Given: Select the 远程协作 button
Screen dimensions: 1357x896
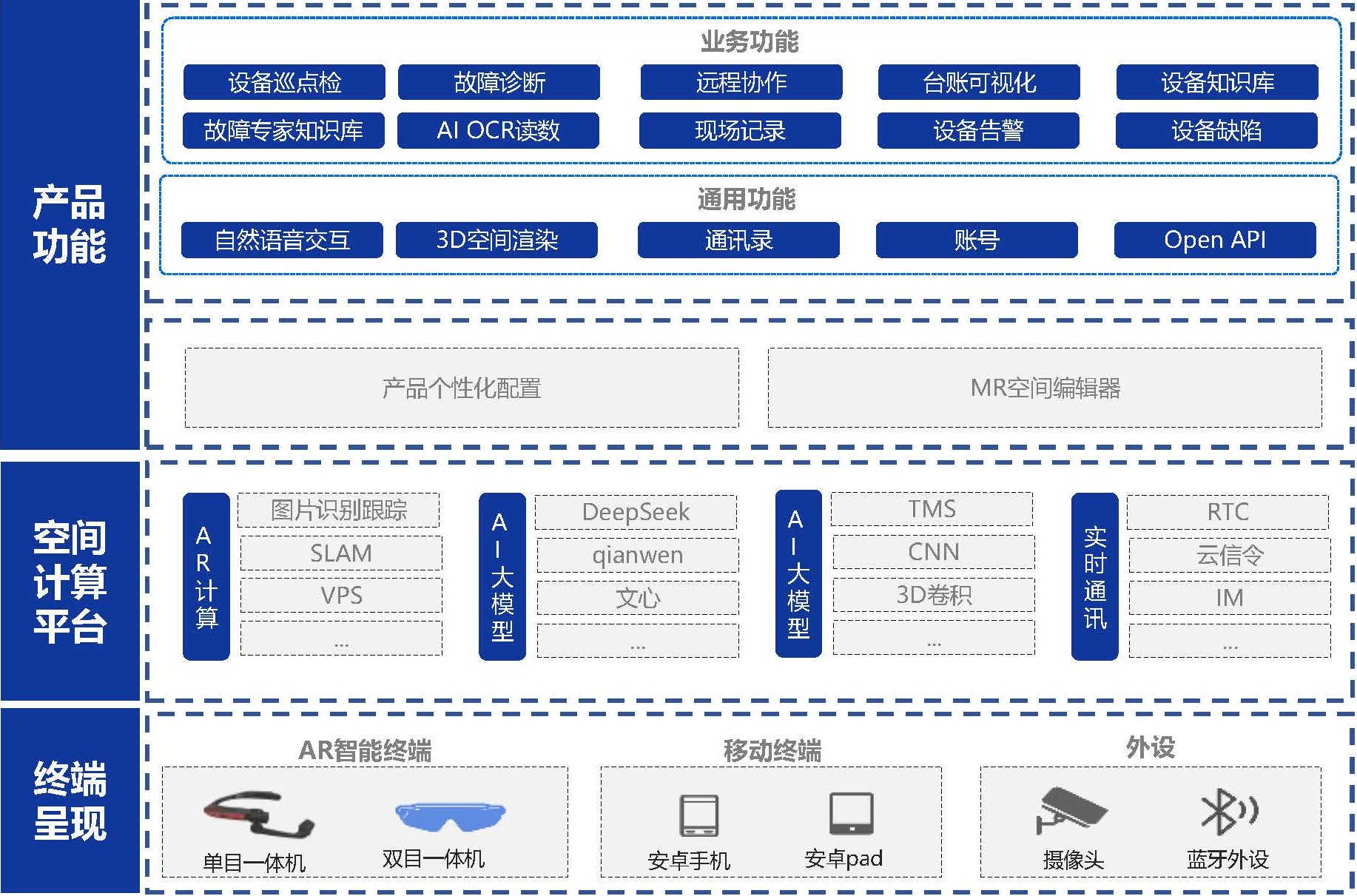Looking at the screenshot, I should pyautogui.click(x=741, y=82).
